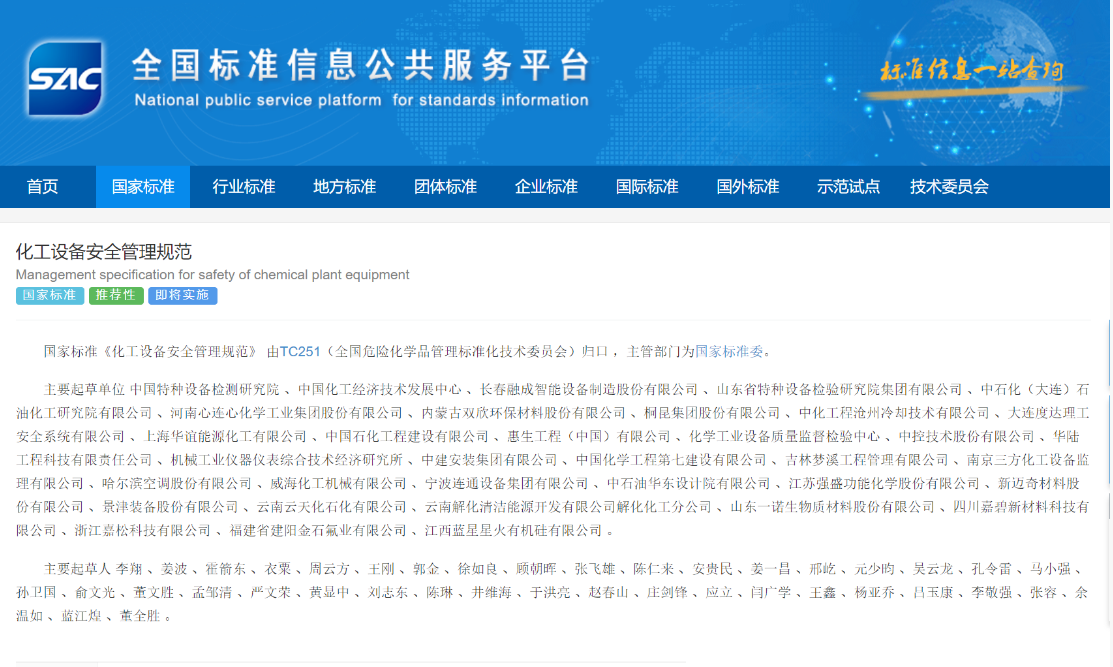Click the 化工设备安全管理规范 heading title

103,251
